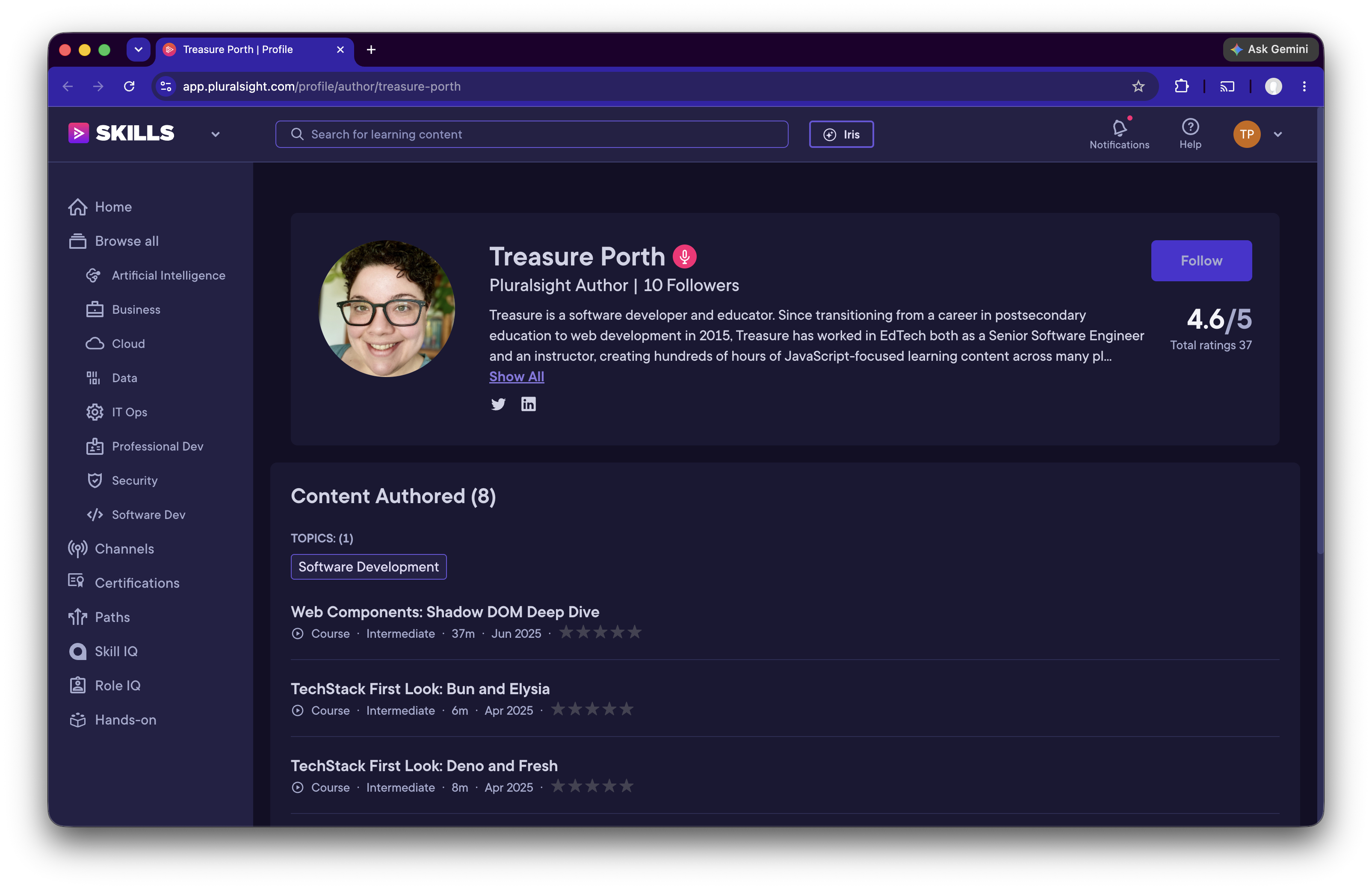Screen dimensions: 1372x890
Task: Close the Treasure Porth profile tab
Action: coord(340,50)
